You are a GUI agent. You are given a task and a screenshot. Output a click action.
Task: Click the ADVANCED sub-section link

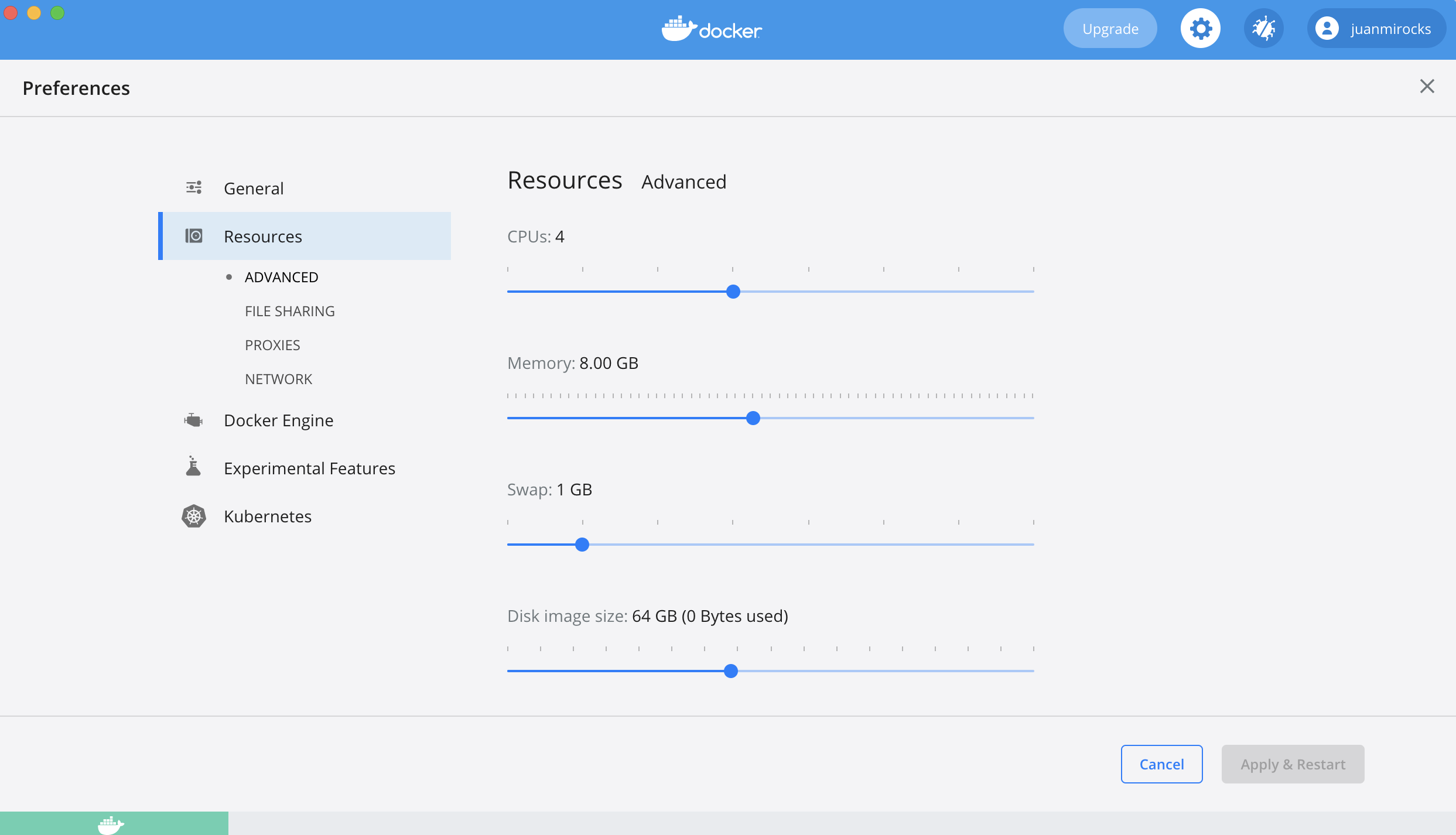[x=282, y=277]
